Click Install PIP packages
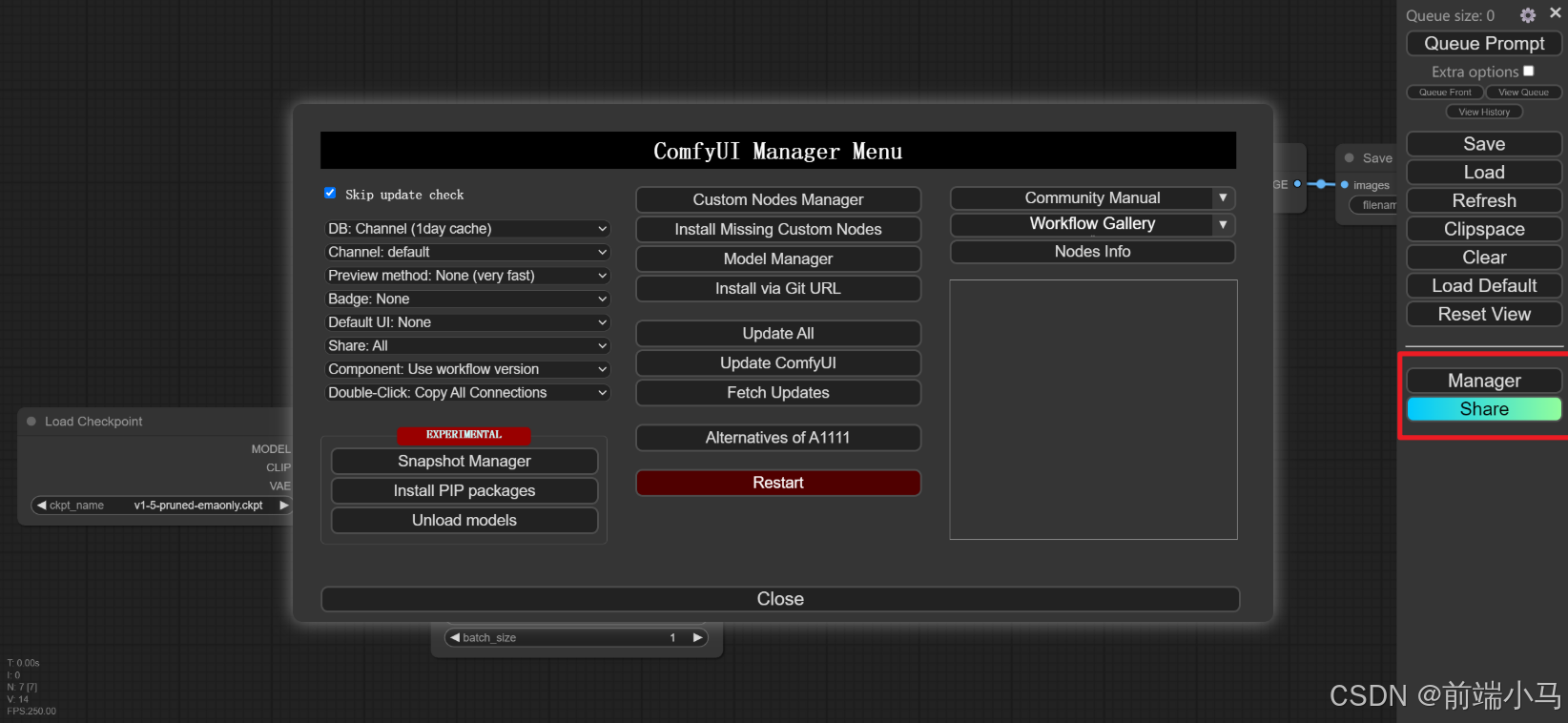This screenshot has width=1568, height=723. coord(464,490)
